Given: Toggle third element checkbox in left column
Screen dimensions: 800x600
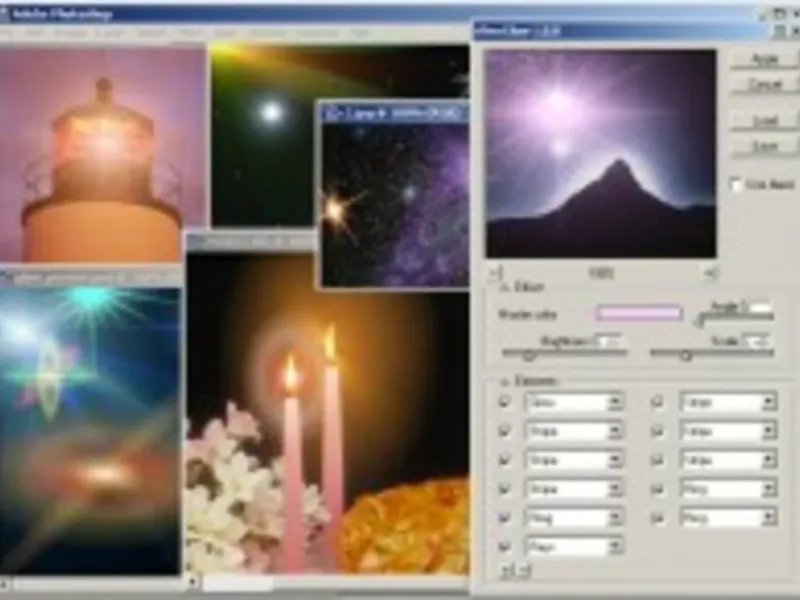Looking at the screenshot, I should [x=505, y=460].
